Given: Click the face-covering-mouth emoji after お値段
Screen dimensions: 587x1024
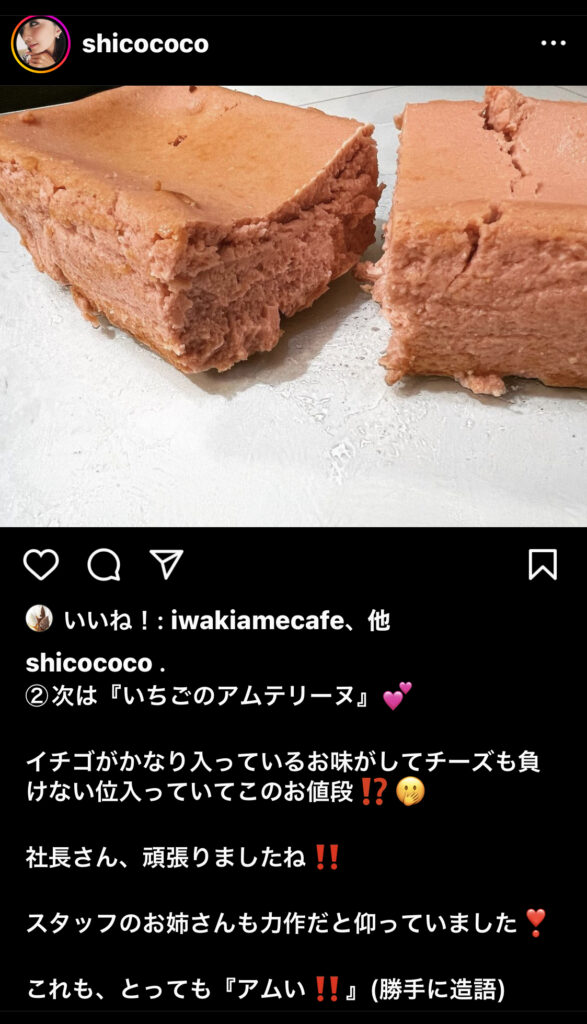Looking at the screenshot, I should [411, 793].
